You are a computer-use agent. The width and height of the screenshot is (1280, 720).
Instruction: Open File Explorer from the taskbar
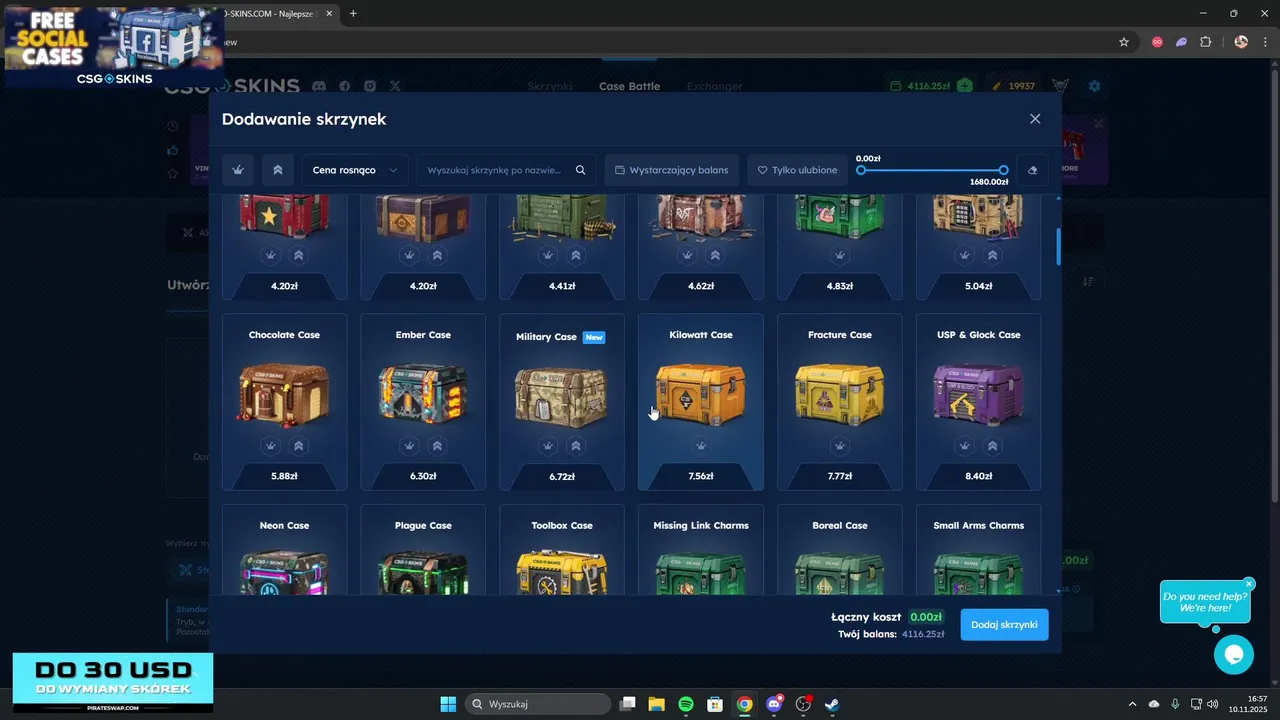point(657,704)
